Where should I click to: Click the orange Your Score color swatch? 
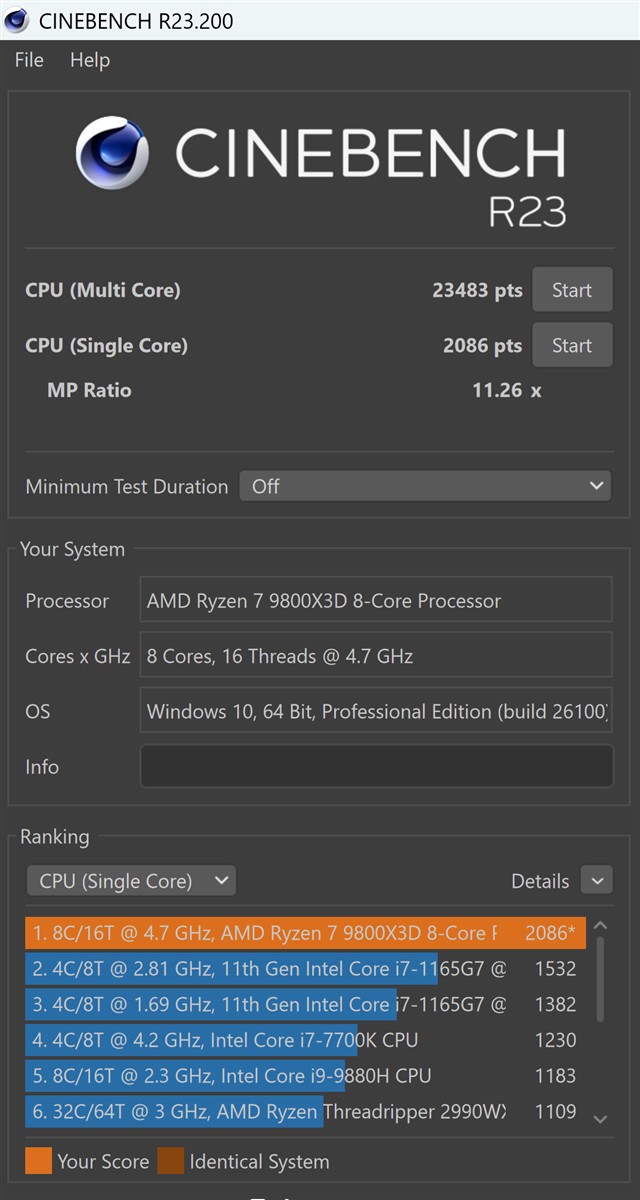pos(38,1161)
